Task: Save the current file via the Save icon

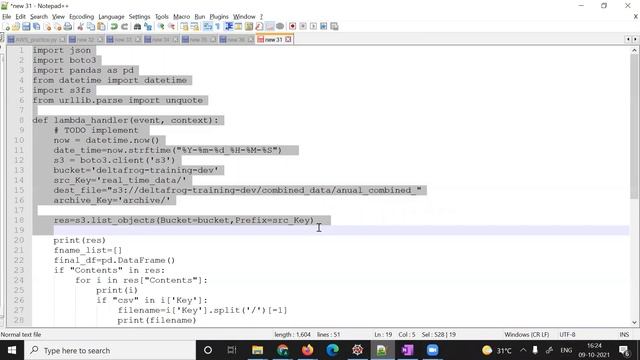Action: coord(26,27)
